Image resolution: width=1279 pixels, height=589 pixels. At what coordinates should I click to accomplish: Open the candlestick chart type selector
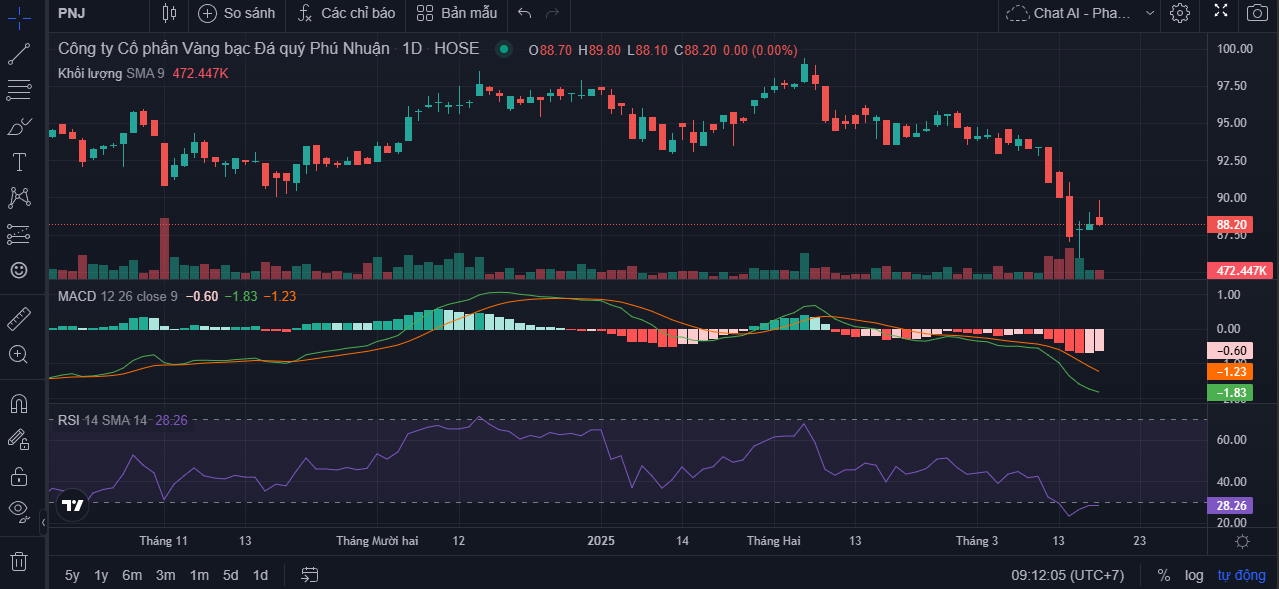[169, 13]
